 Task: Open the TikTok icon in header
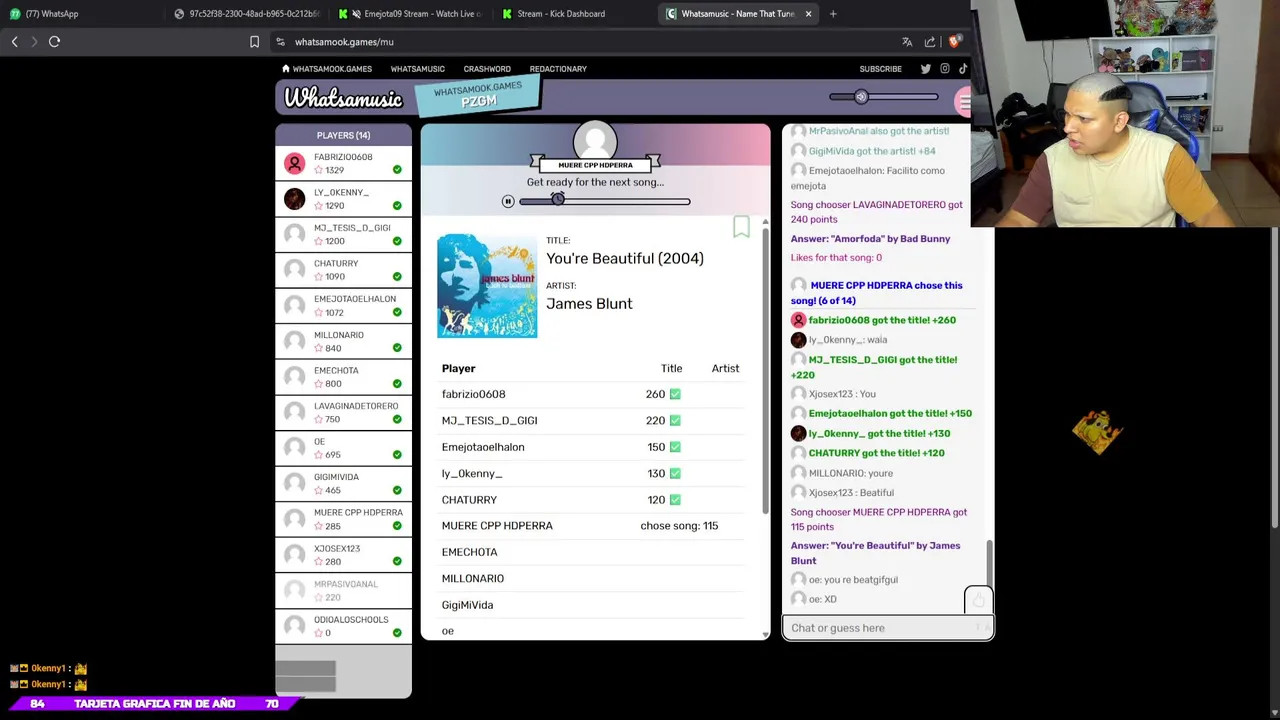tap(963, 69)
